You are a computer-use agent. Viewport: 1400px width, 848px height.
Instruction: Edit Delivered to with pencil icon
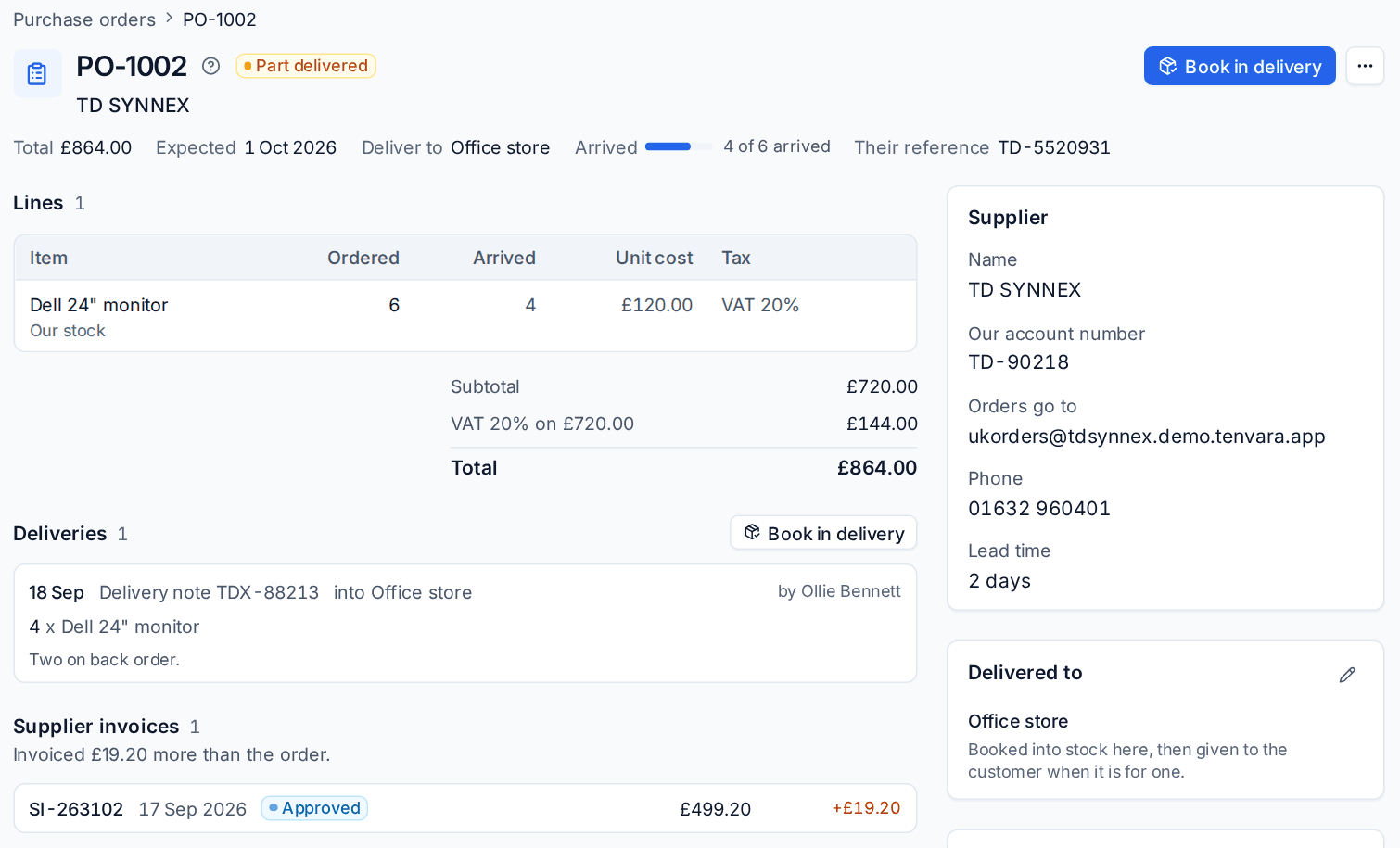1347,675
